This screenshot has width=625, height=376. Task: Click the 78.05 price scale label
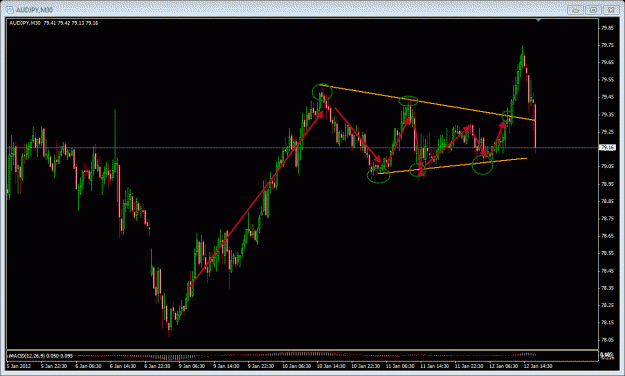point(607,340)
